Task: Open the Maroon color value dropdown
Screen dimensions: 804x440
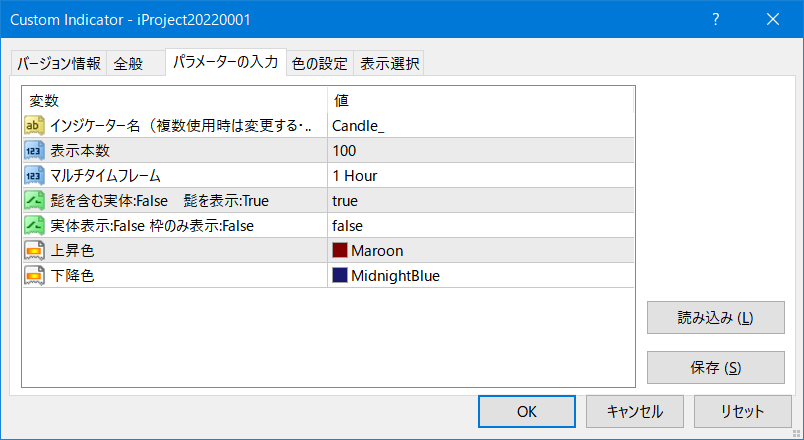Action: [x=480, y=251]
